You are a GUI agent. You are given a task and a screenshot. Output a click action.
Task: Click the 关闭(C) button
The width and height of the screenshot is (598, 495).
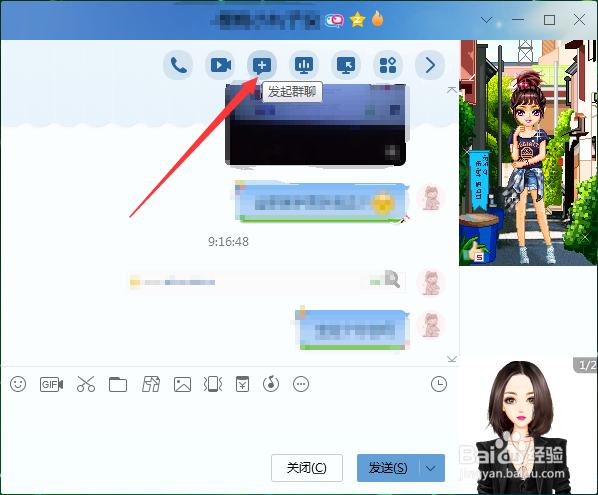[307, 468]
